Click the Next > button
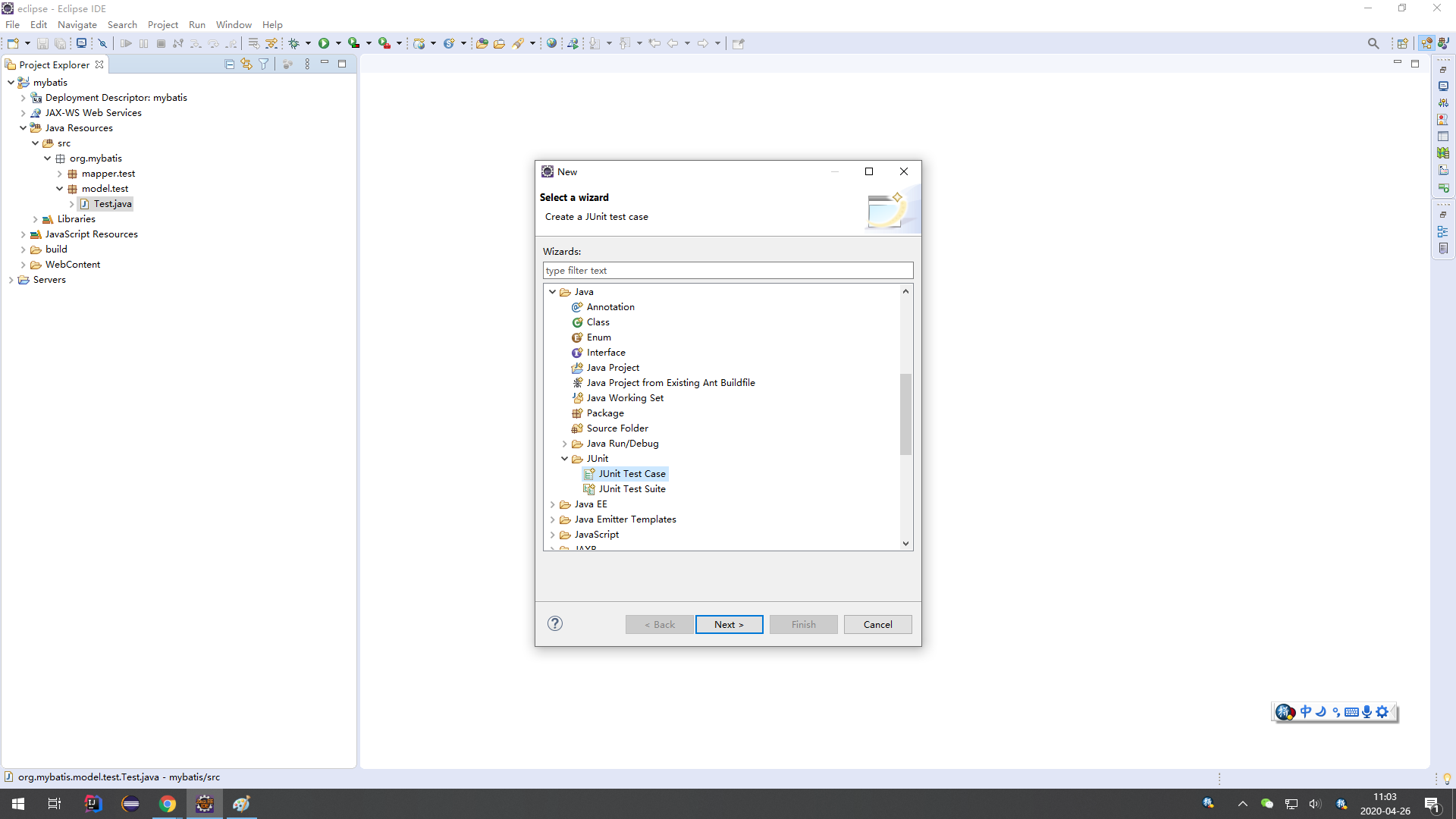Viewport: 1456px width, 819px height. pyautogui.click(x=729, y=624)
